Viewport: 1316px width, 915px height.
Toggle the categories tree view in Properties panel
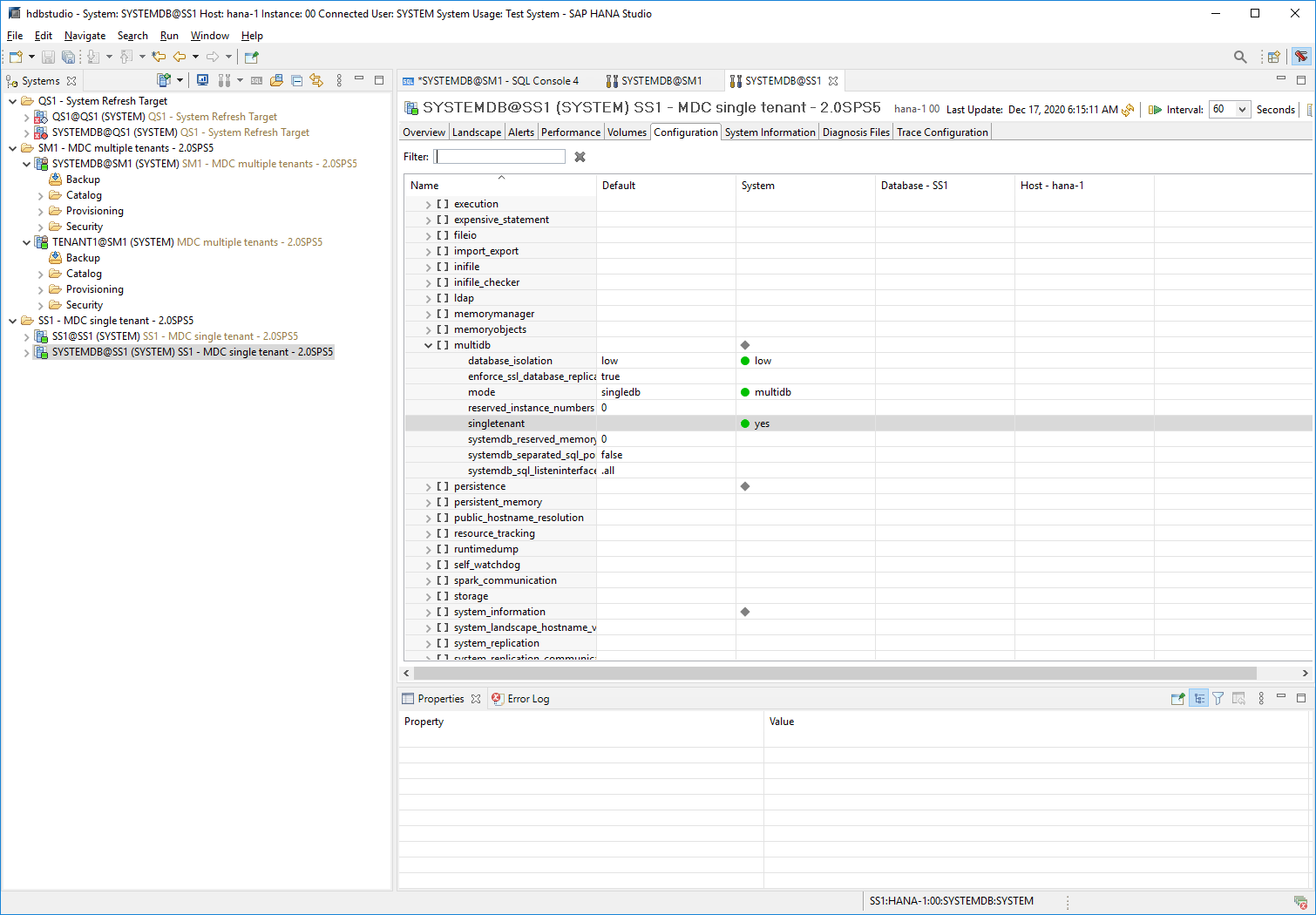click(1199, 699)
